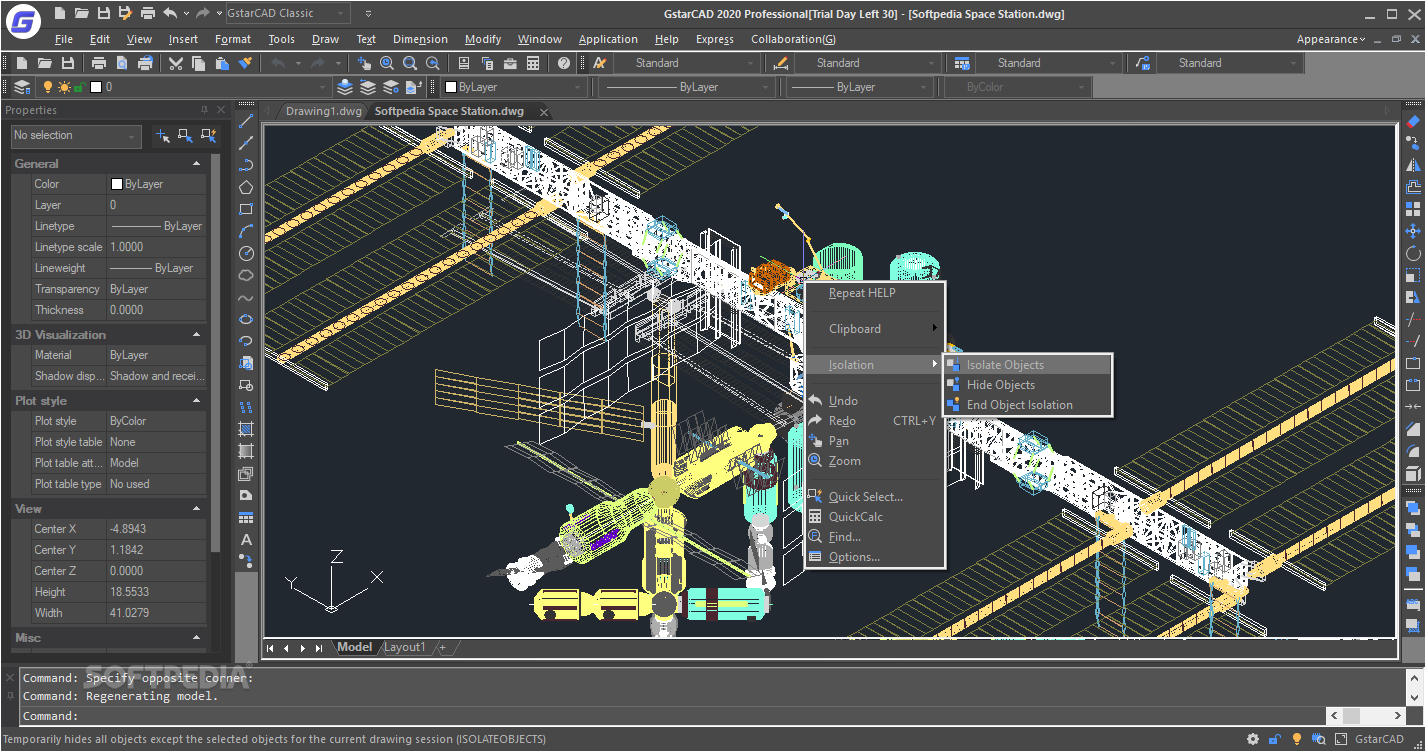Viewport: 1426px width, 752px height.
Task: Click the Text Style icon in Styles toolbar
Action: (600, 63)
